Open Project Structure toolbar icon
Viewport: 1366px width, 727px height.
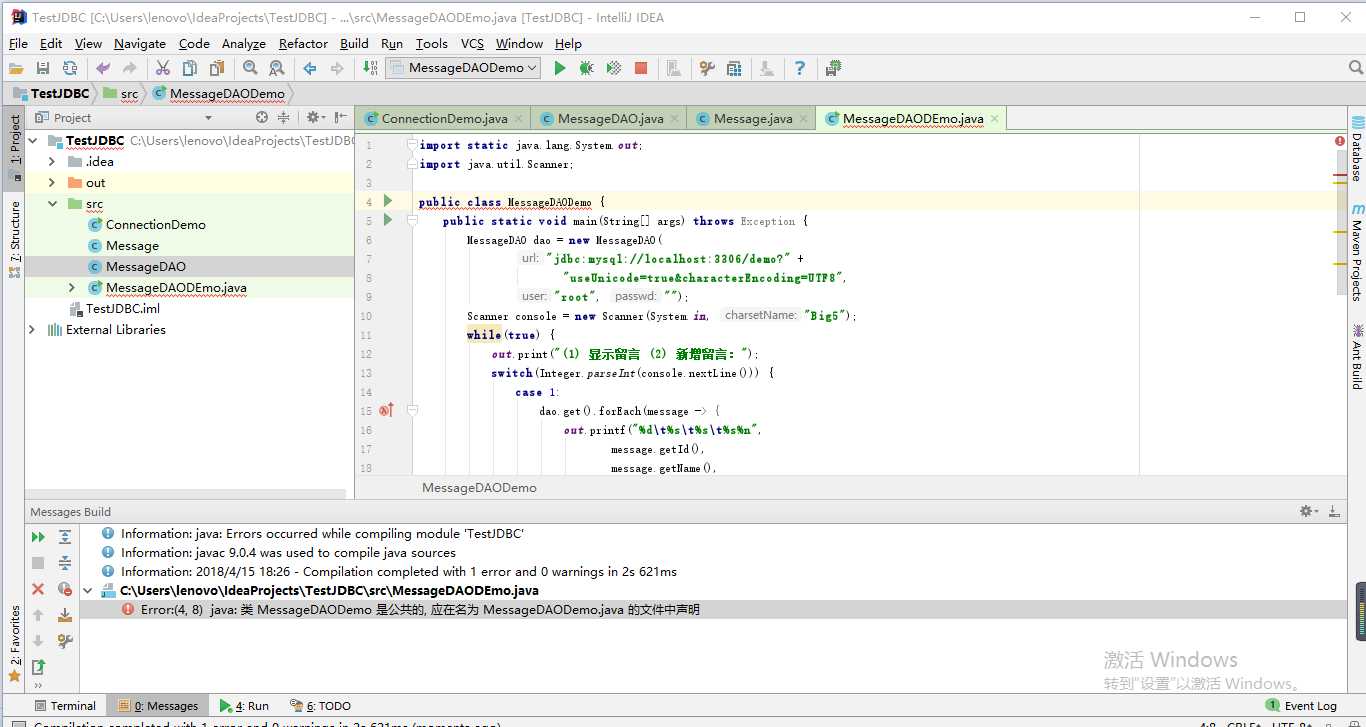point(734,68)
